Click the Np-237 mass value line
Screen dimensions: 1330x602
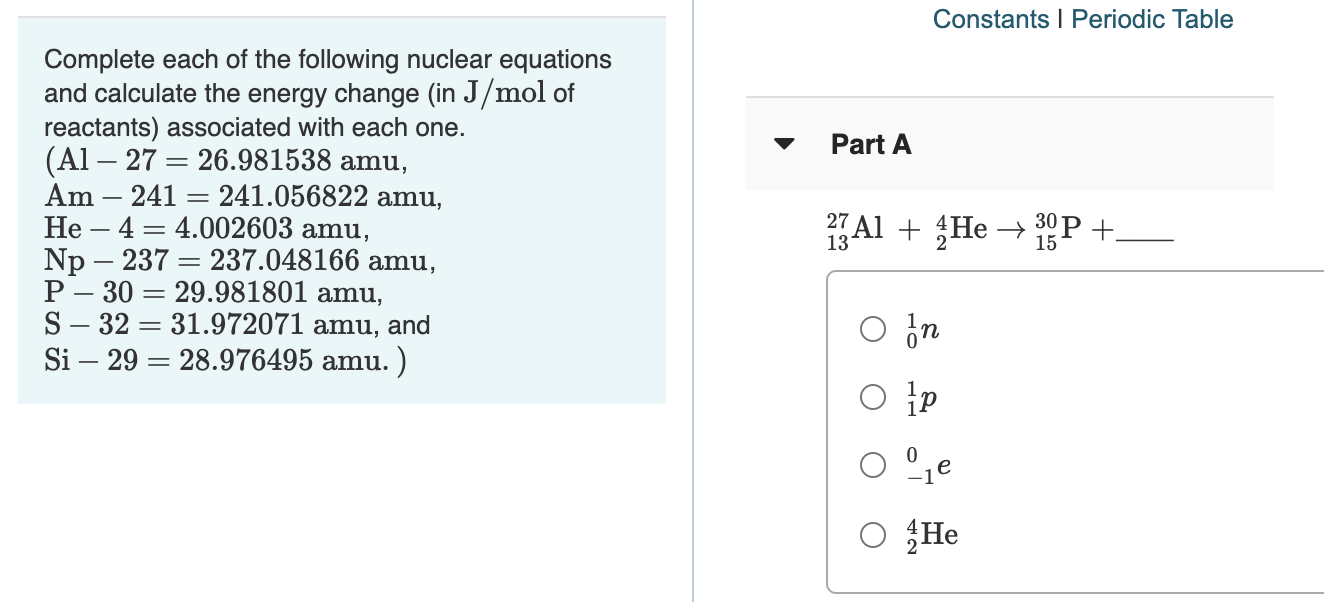[240, 262]
